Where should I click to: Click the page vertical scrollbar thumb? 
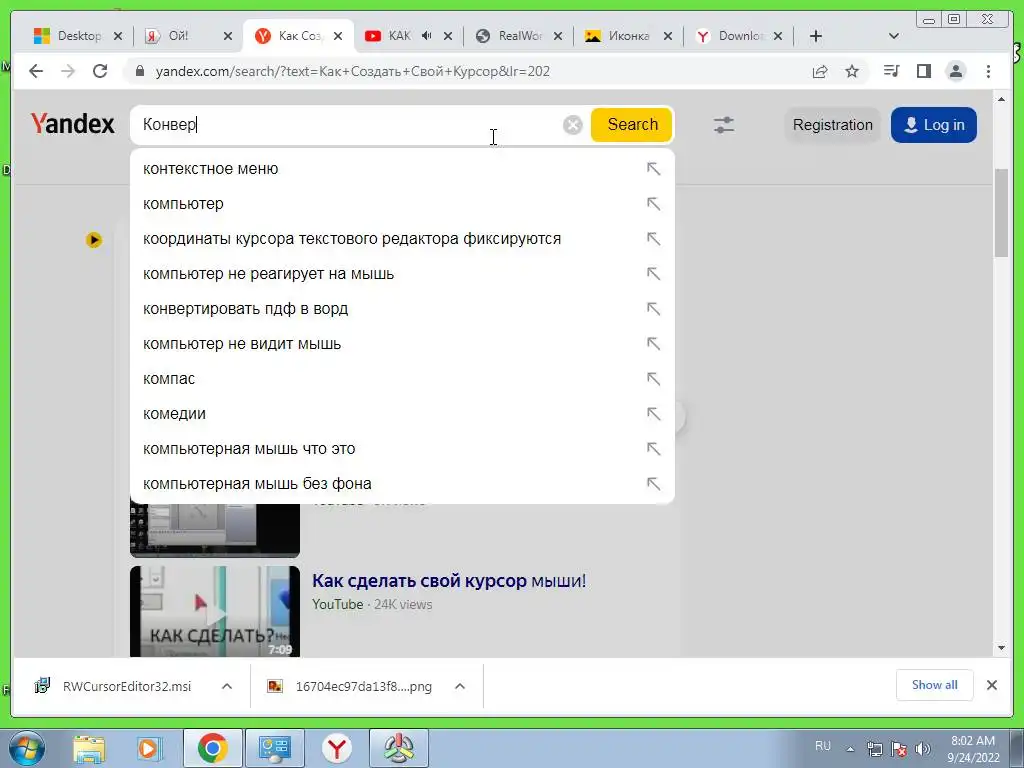click(1001, 212)
